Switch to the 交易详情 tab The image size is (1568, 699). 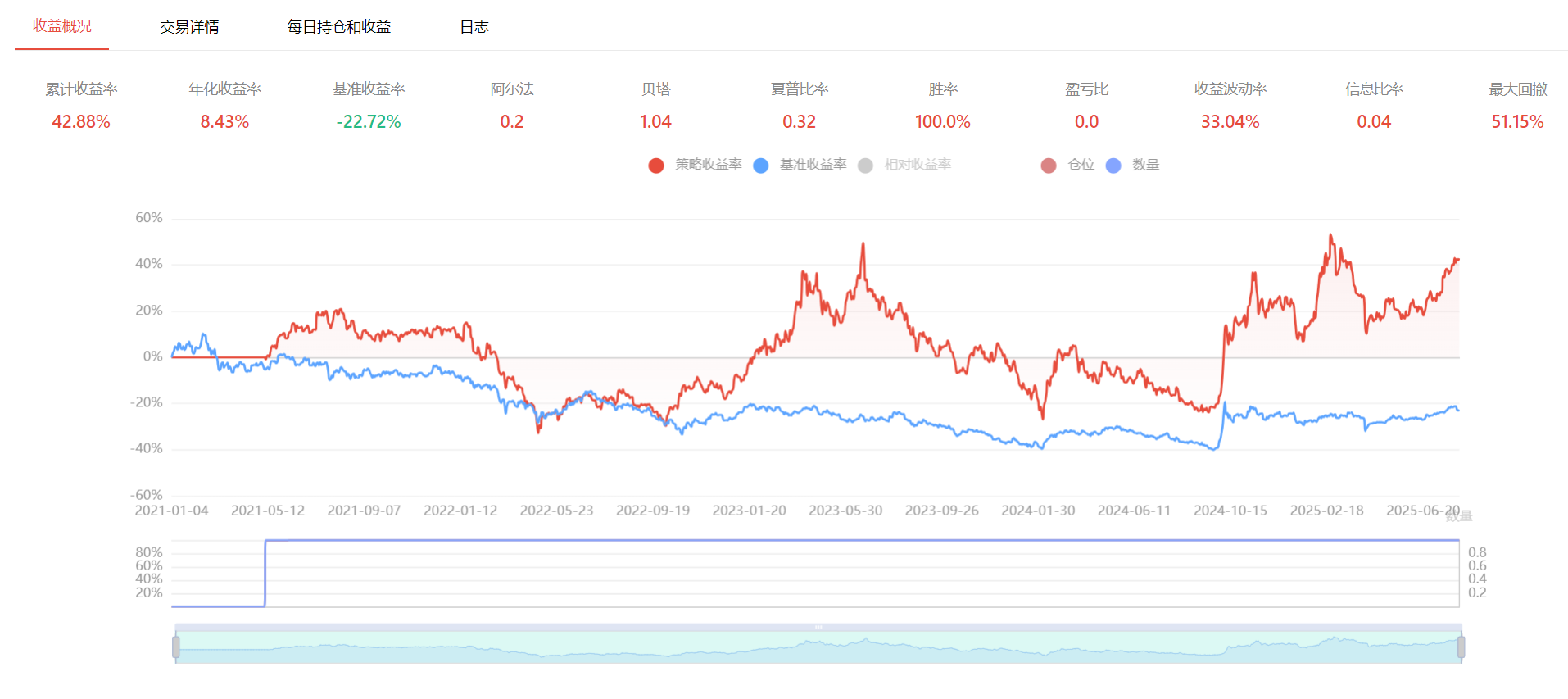pyautogui.click(x=189, y=27)
